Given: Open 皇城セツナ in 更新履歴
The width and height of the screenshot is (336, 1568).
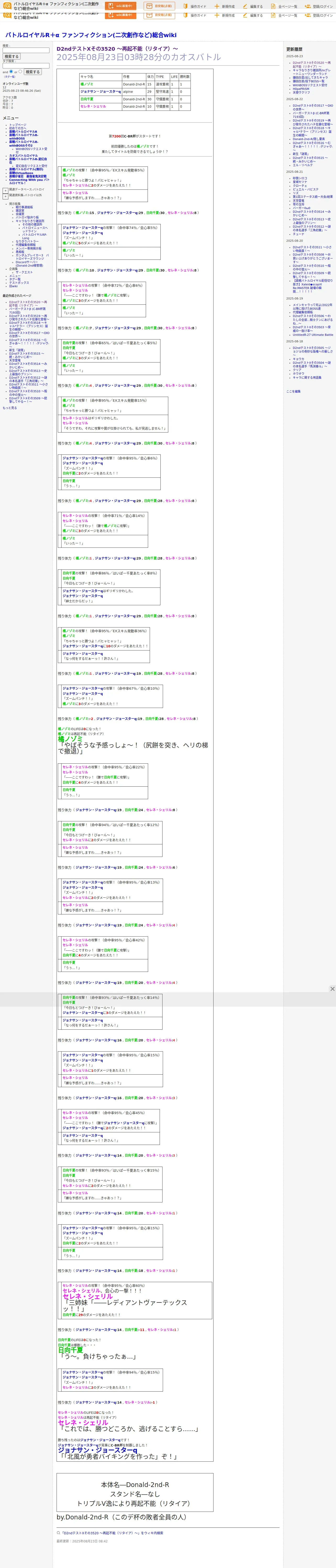Looking at the screenshot, I should point(300,182).
